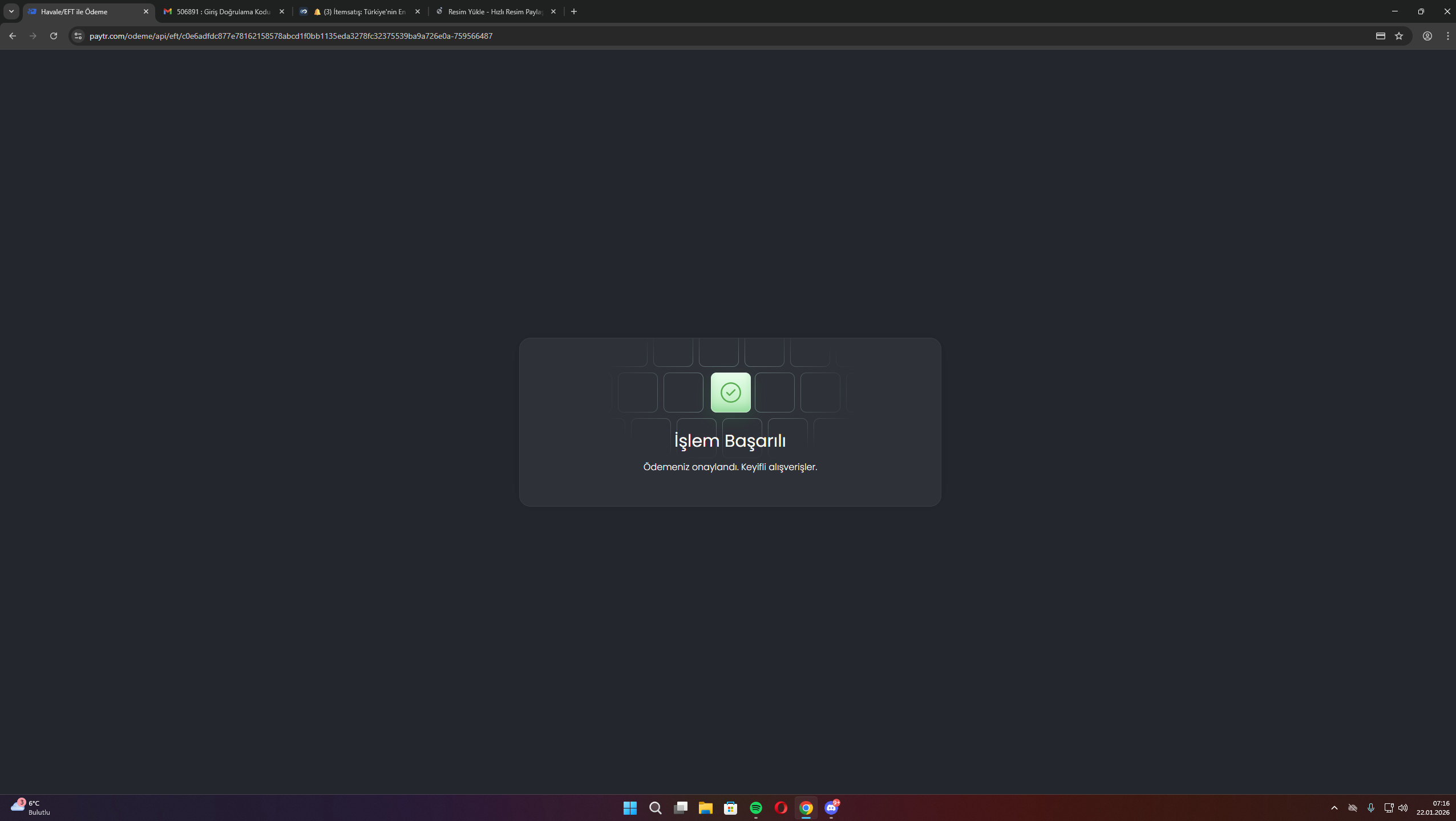Reload the PayTR payment page
The image size is (1456, 821).
point(54,36)
